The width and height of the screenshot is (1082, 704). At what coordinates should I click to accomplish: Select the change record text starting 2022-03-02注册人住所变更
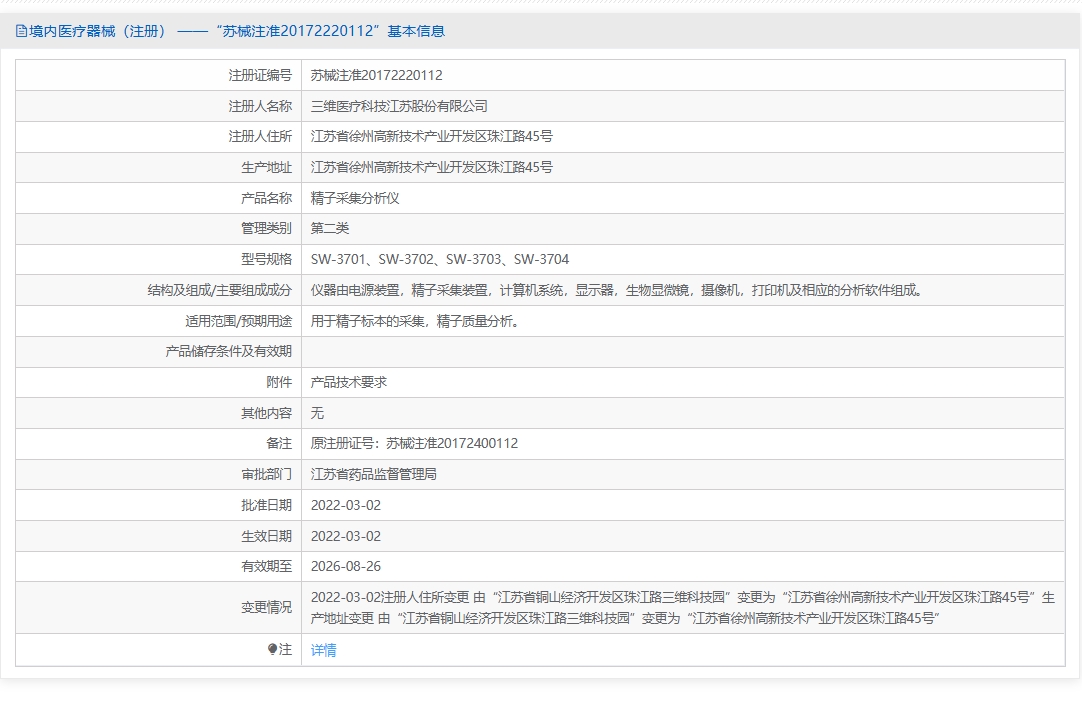[682, 607]
